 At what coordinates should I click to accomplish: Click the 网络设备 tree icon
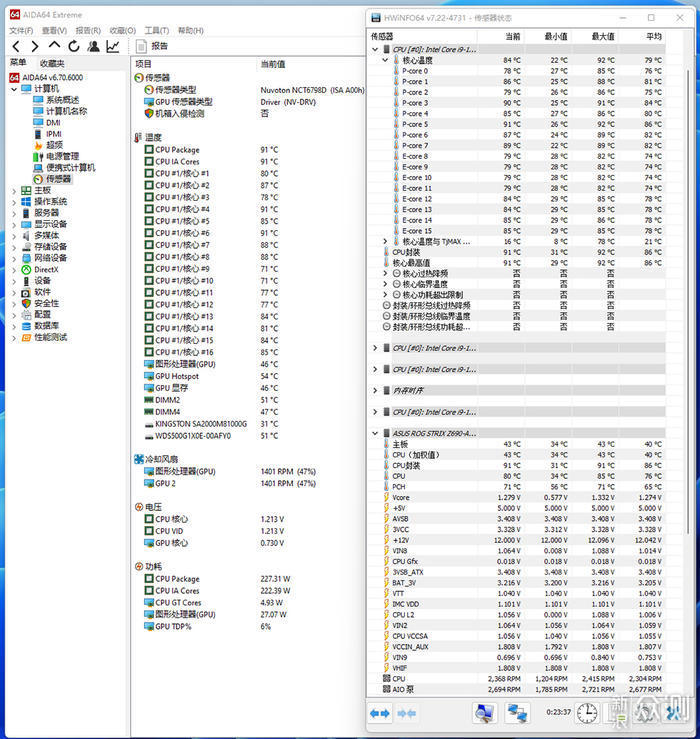(26, 258)
